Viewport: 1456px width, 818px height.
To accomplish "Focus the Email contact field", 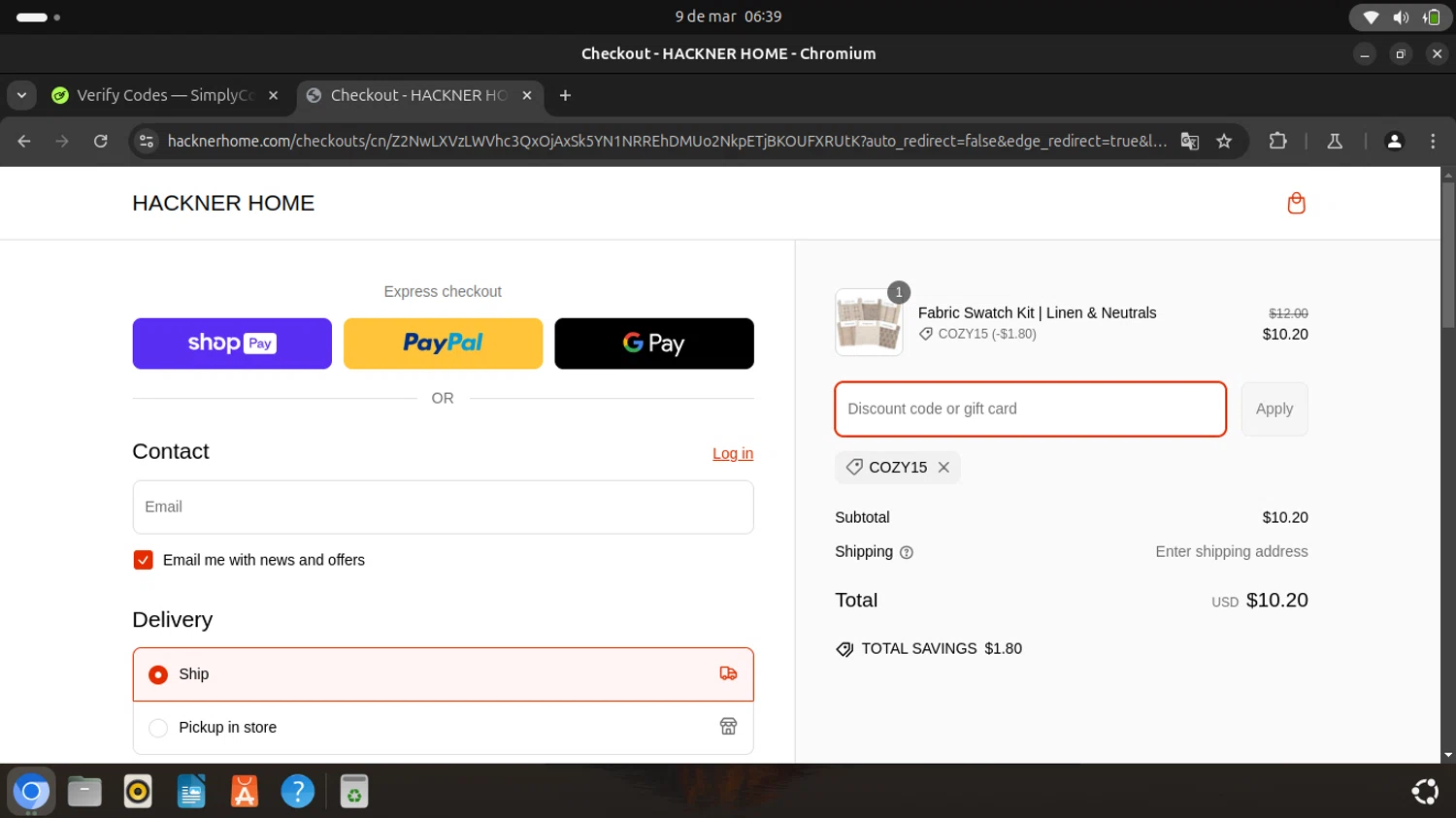I will [x=443, y=507].
